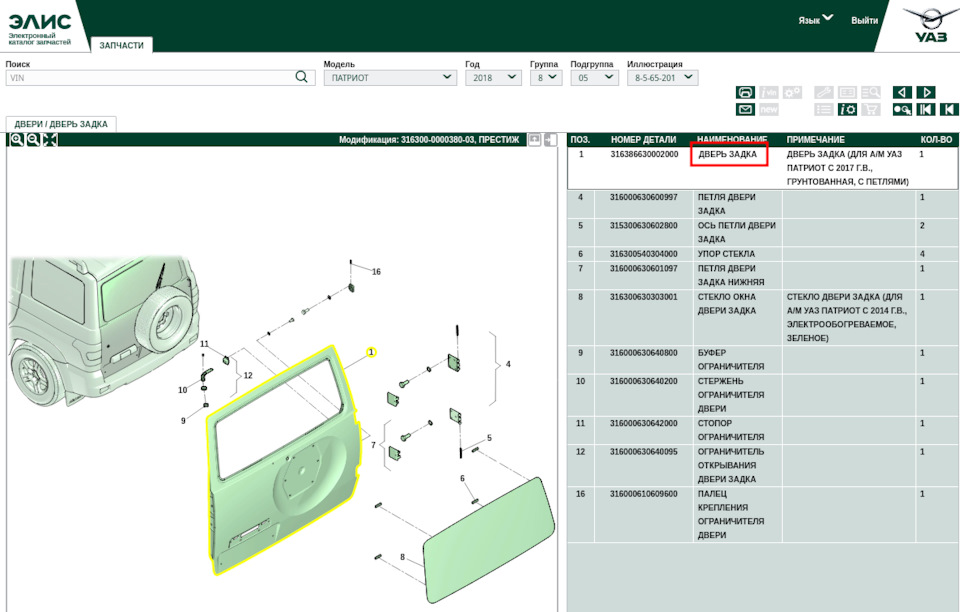Open the Подгруппа dropdown showing 05
The width and height of the screenshot is (960, 612).
(x=594, y=78)
